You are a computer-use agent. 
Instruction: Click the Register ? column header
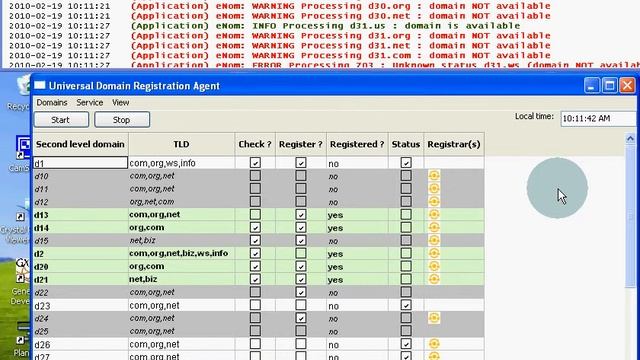(301, 144)
